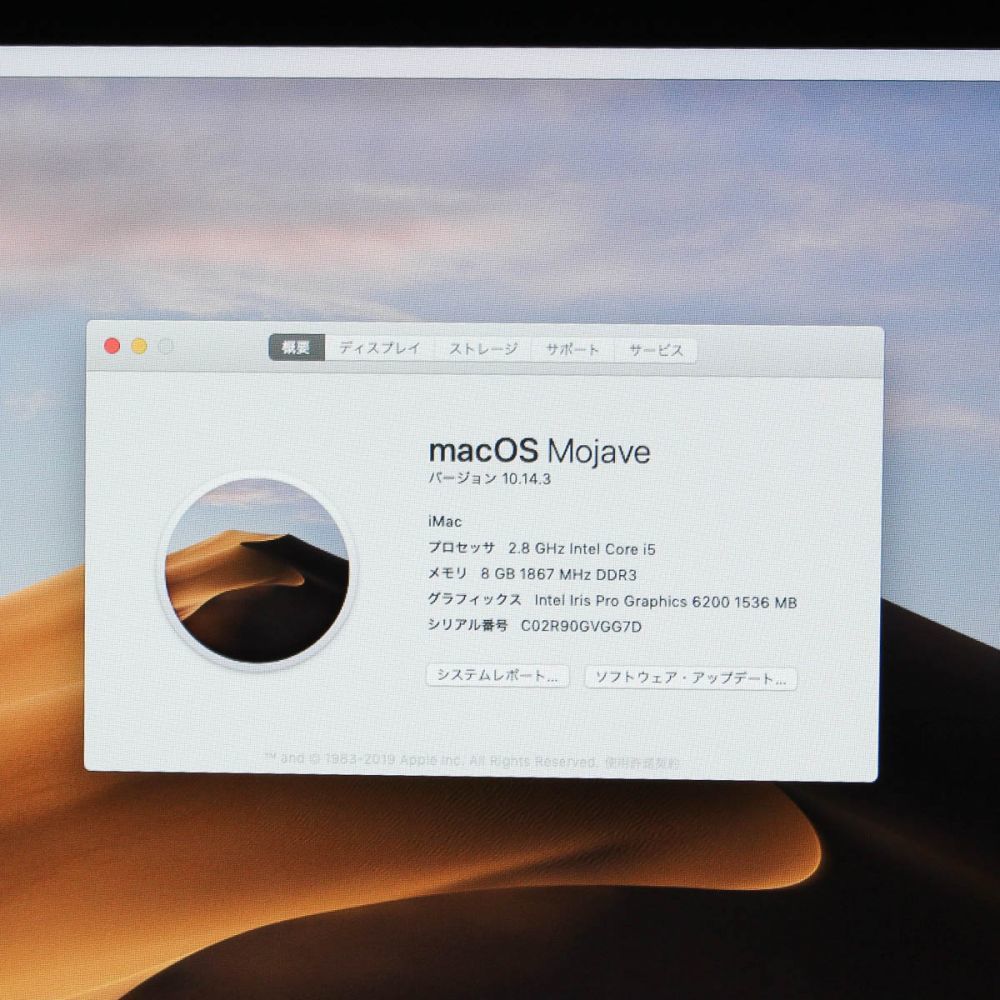Open the サービス tab

pyautogui.click(x=656, y=350)
